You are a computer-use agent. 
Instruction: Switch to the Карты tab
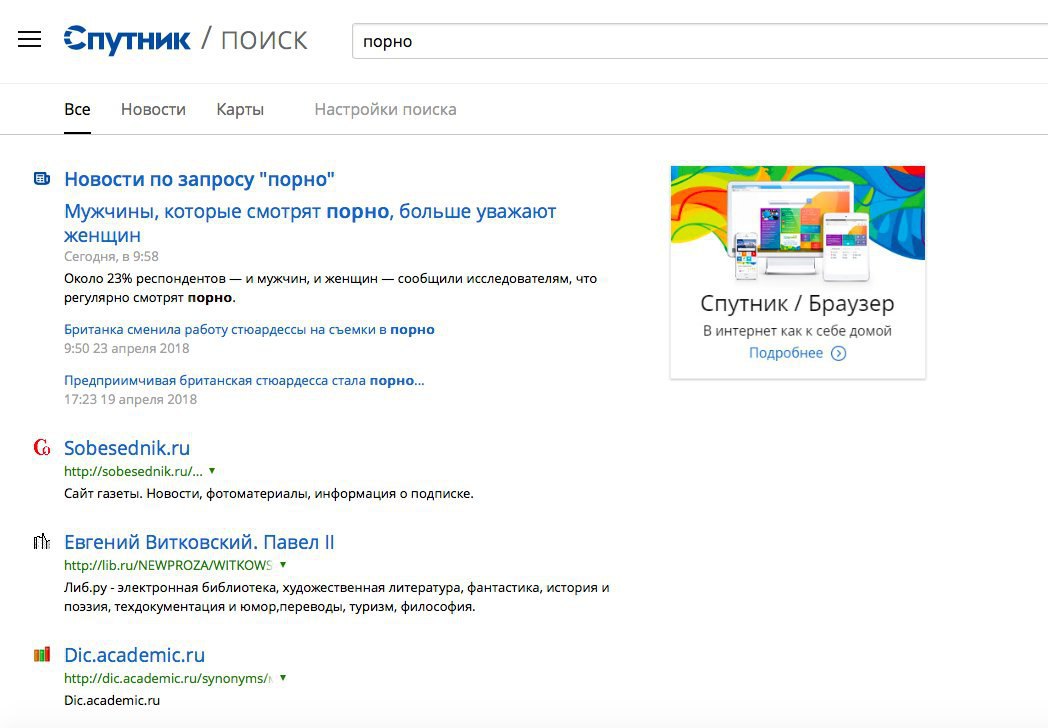pyautogui.click(x=240, y=110)
